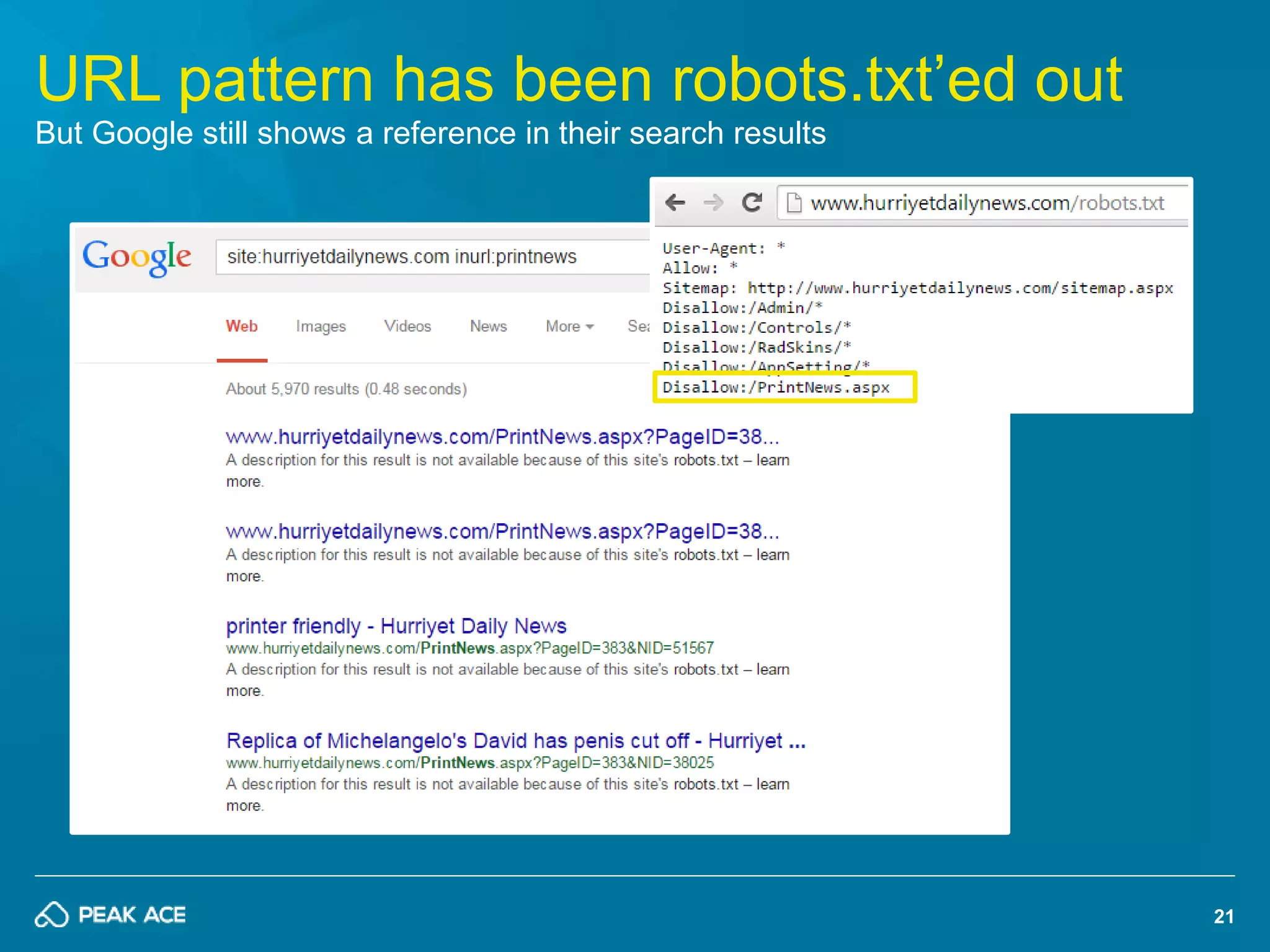Select the Web search tab
Viewport: 1270px width, 952px height.
tap(242, 326)
